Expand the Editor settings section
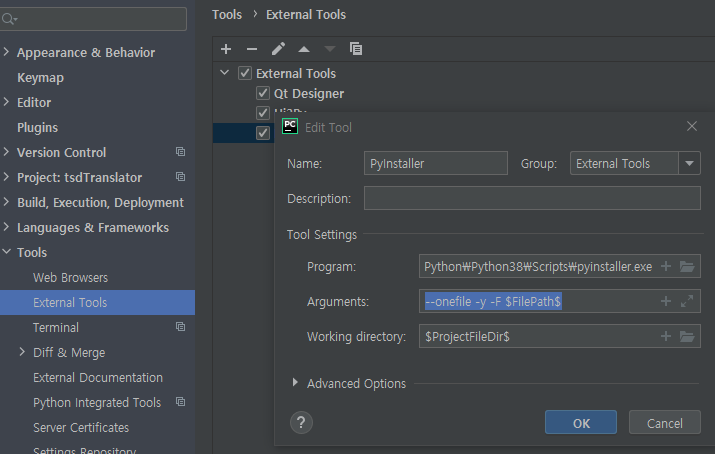715x454 pixels. [x=6, y=102]
